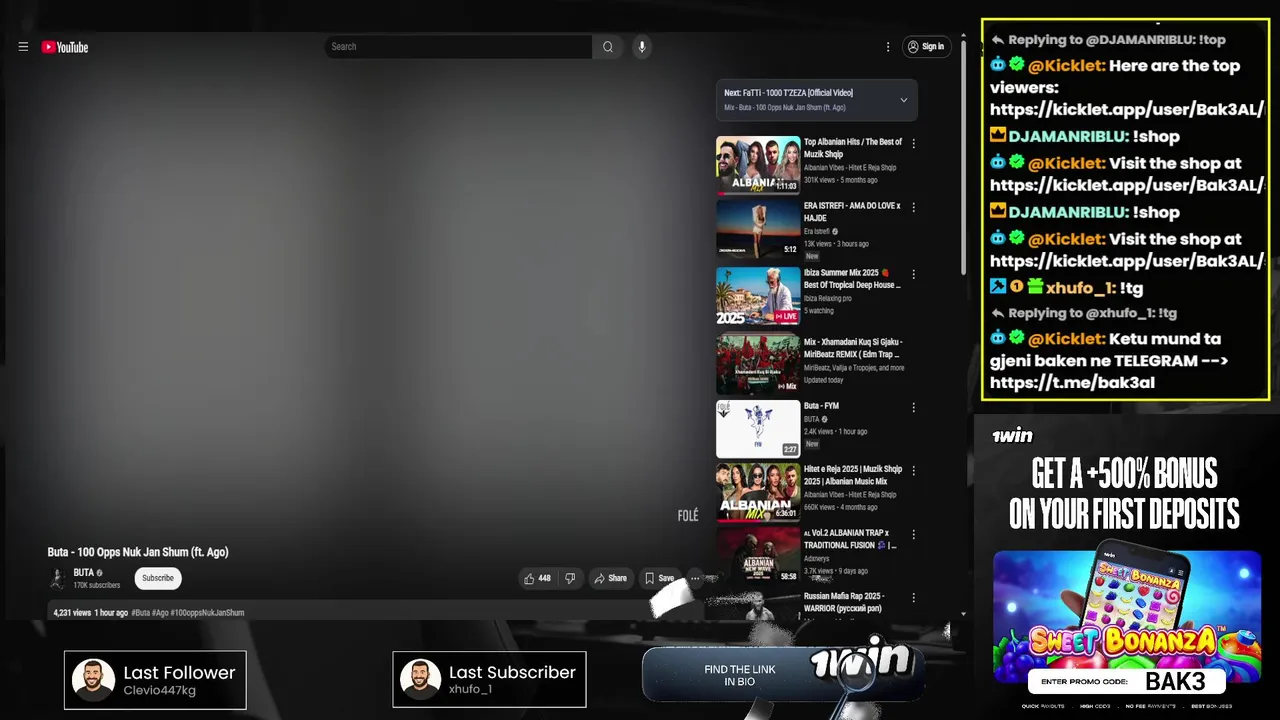Open Xhamadani Kuq Si Gjaku mix thumbnail
The height and width of the screenshot is (720, 1280).
(x=758, y=363)
